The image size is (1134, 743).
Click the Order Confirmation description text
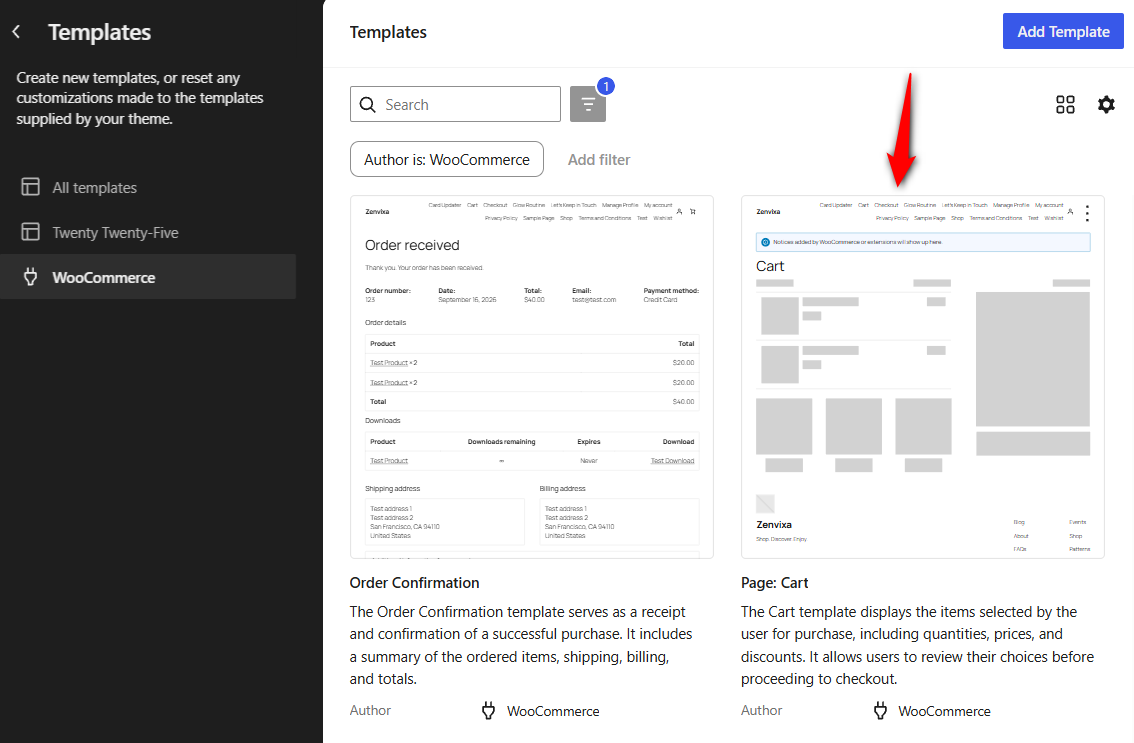(521, 645)
